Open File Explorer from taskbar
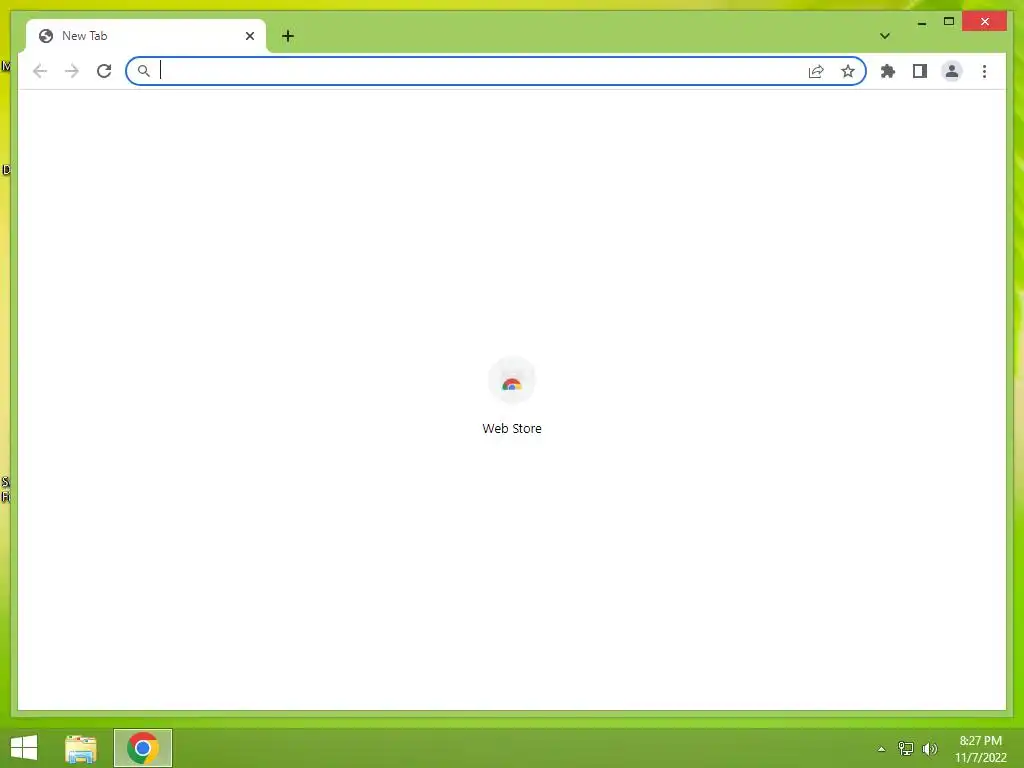The height and width of the screenshot is (768, 1024). pyautogui.click(x=81, y=748)
